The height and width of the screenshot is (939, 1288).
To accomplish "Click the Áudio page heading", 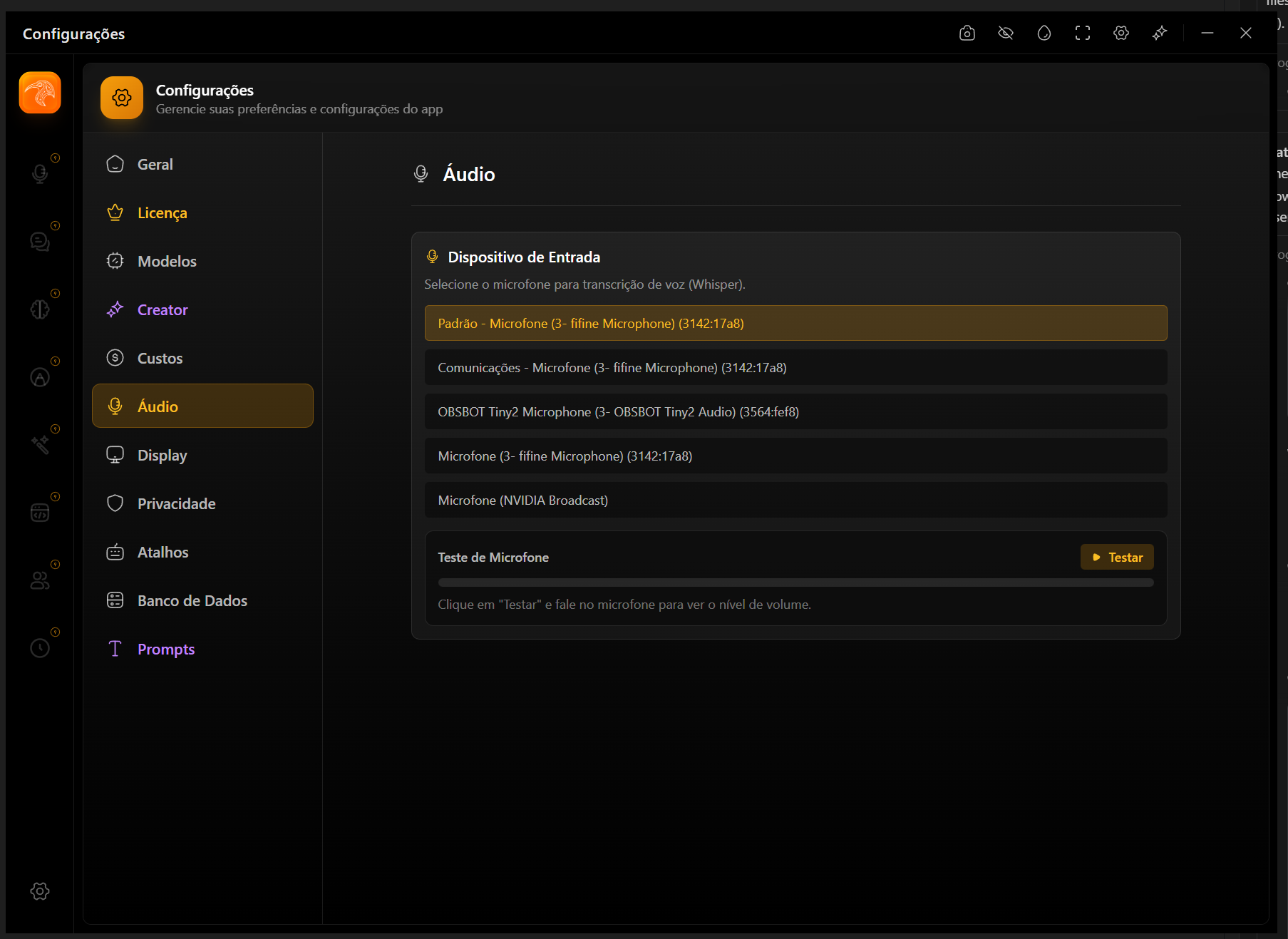I will point(469,174).
